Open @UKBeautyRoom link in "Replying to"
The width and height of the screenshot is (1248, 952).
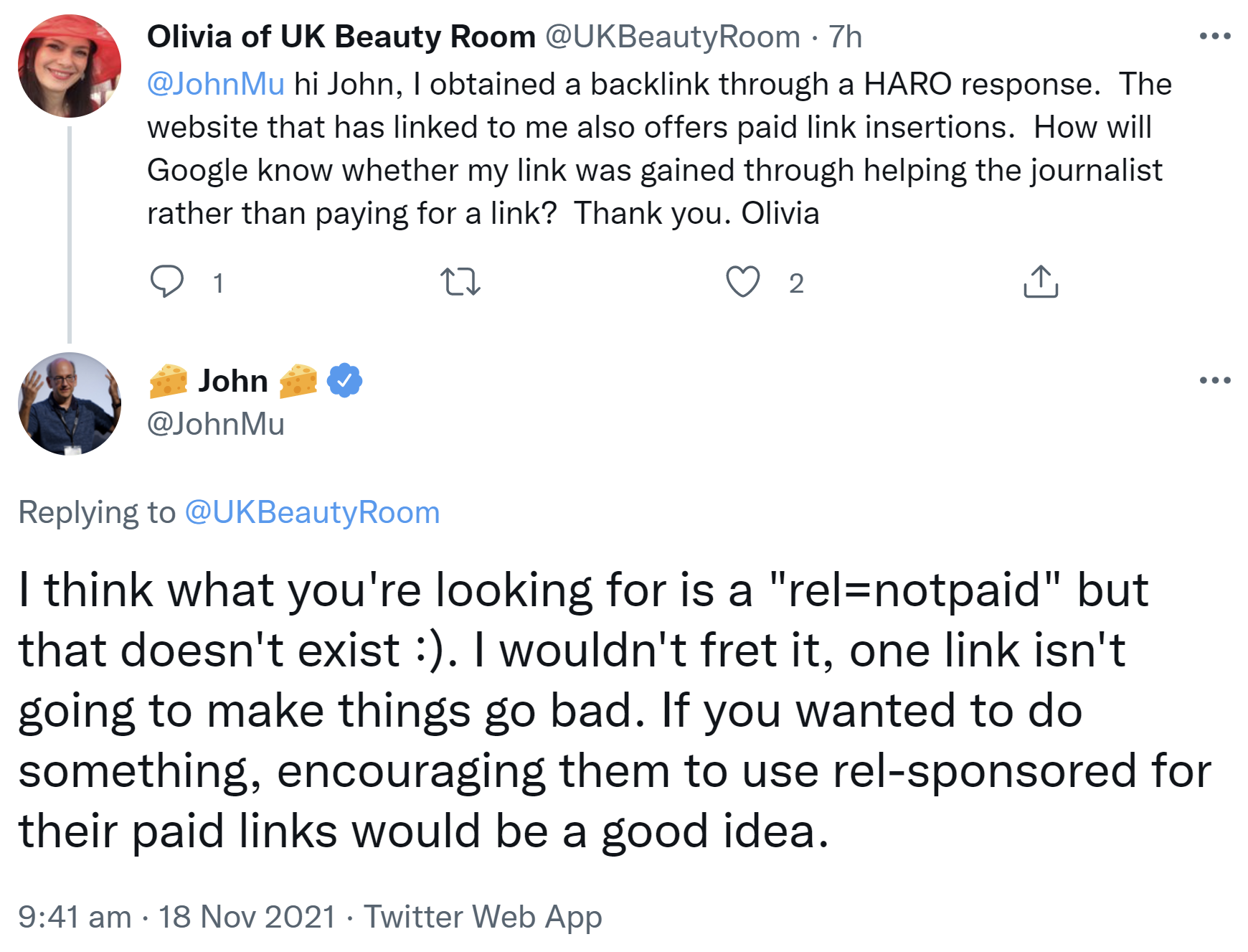(312, 512)
